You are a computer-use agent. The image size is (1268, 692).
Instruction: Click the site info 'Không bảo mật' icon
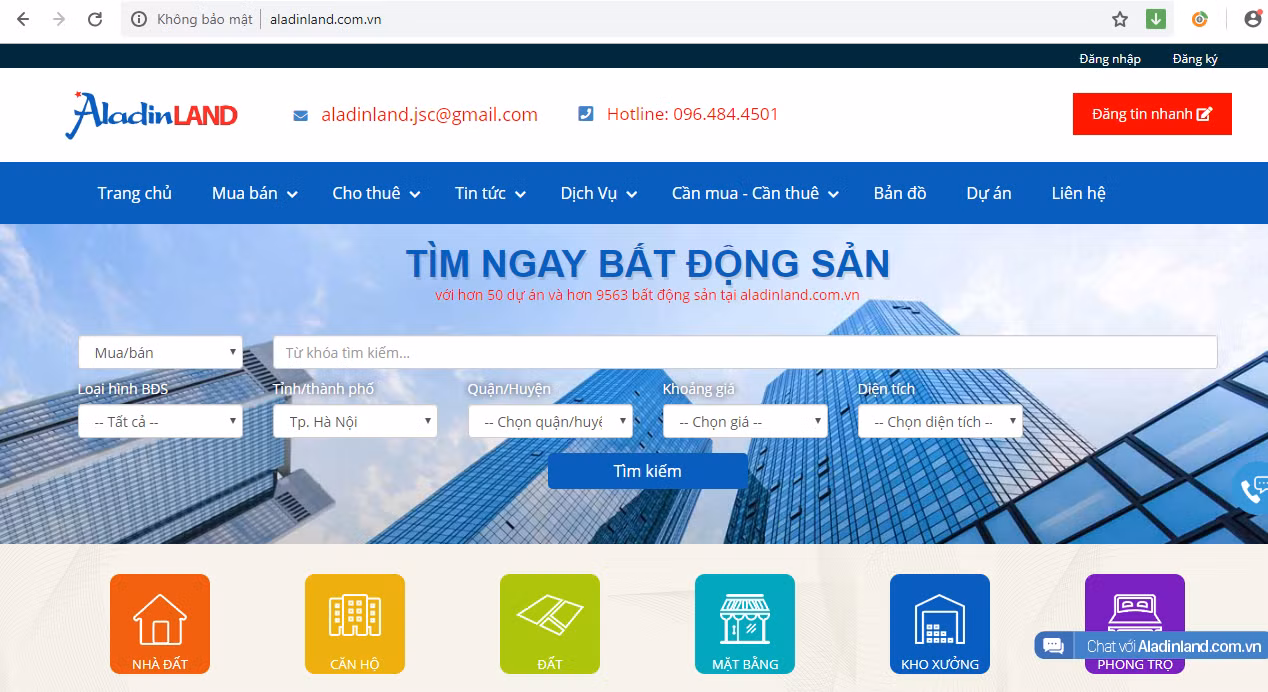coord(139,19)
